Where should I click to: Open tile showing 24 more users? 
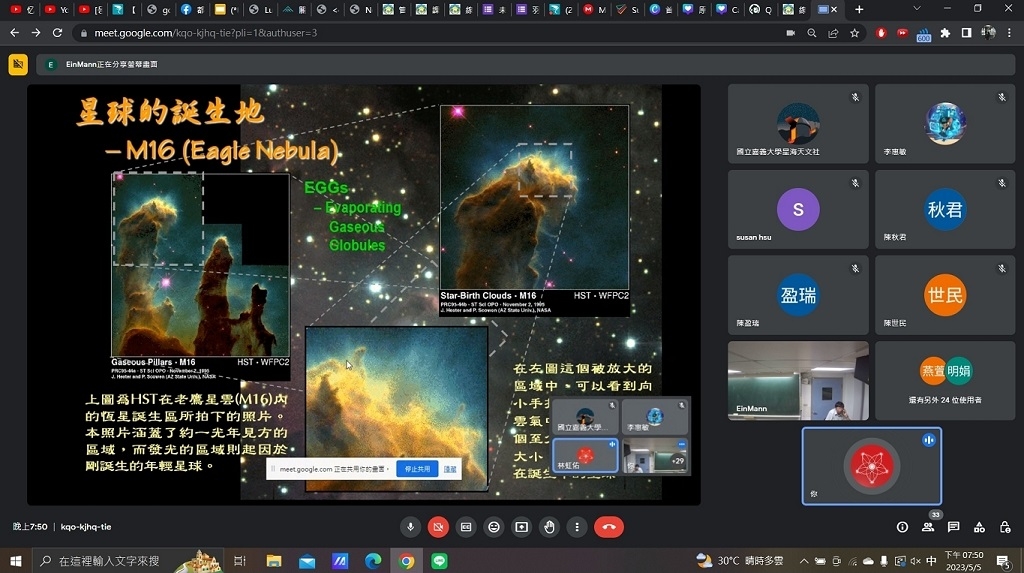945,380
